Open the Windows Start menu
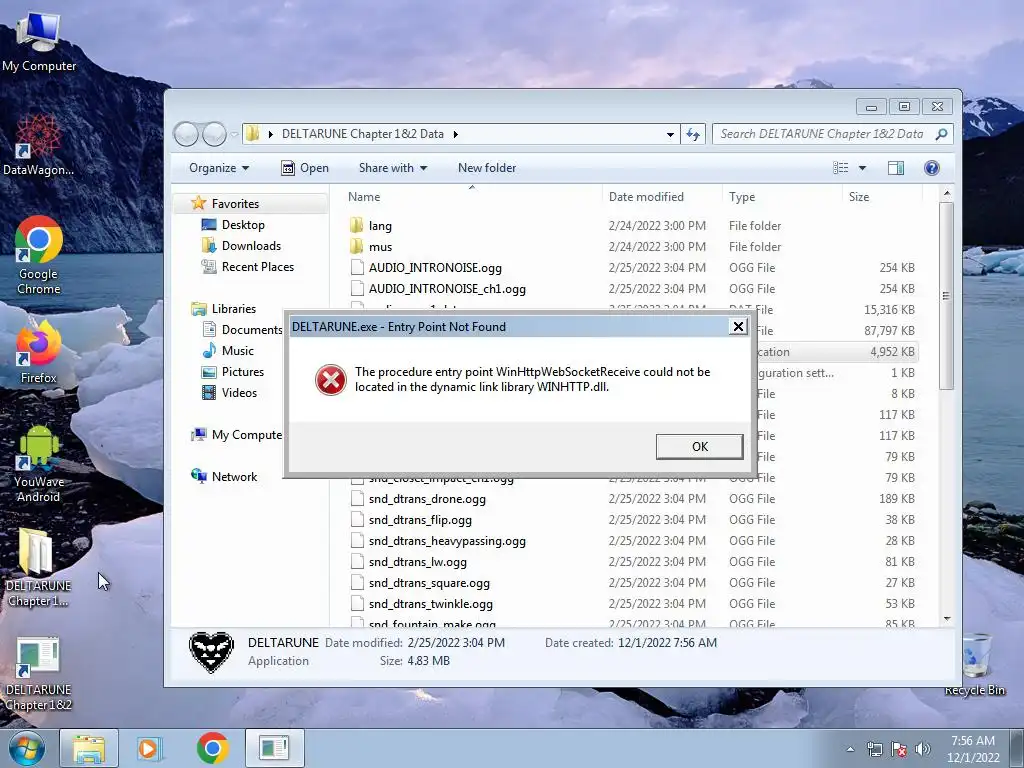This screenshot has height=768, width=1024. (x=26, y=748)
